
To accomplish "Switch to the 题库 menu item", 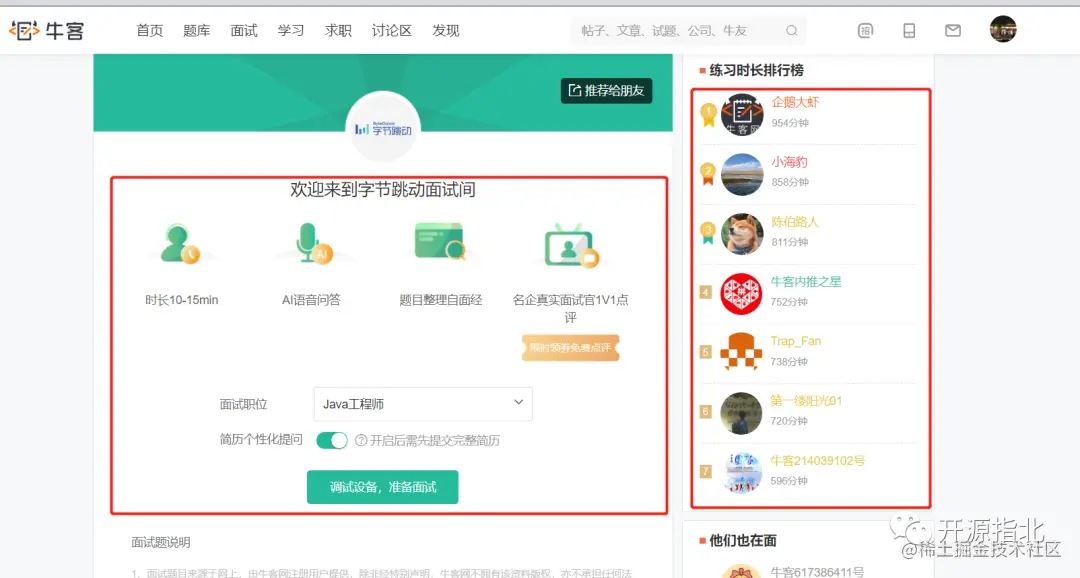I will tap(196, 31).
